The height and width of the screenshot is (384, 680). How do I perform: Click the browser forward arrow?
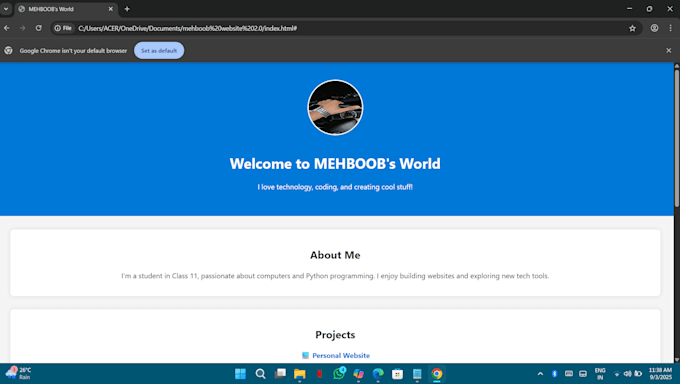click(x=23, y=28)
